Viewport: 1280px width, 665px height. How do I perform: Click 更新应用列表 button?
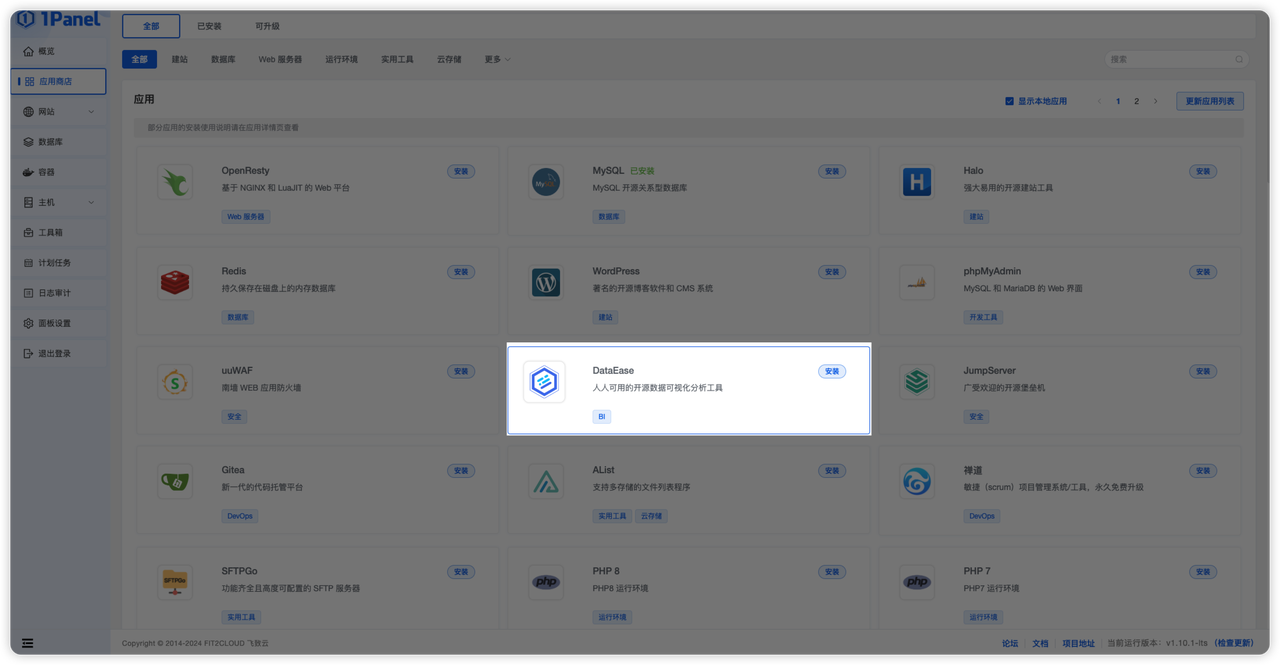(1208, 100)
